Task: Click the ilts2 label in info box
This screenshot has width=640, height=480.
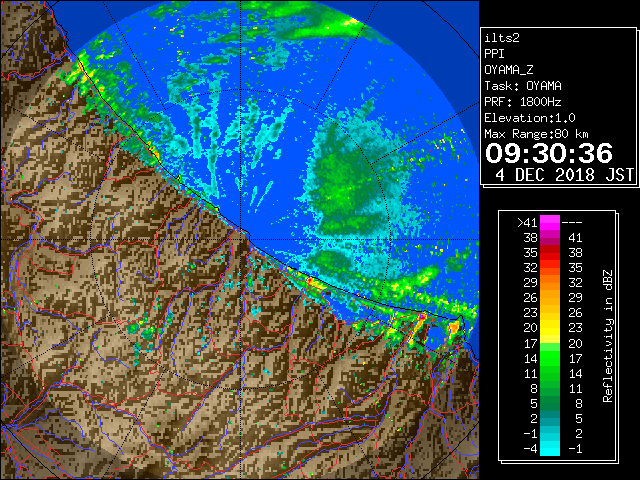Action: click(x=502, y=38)
